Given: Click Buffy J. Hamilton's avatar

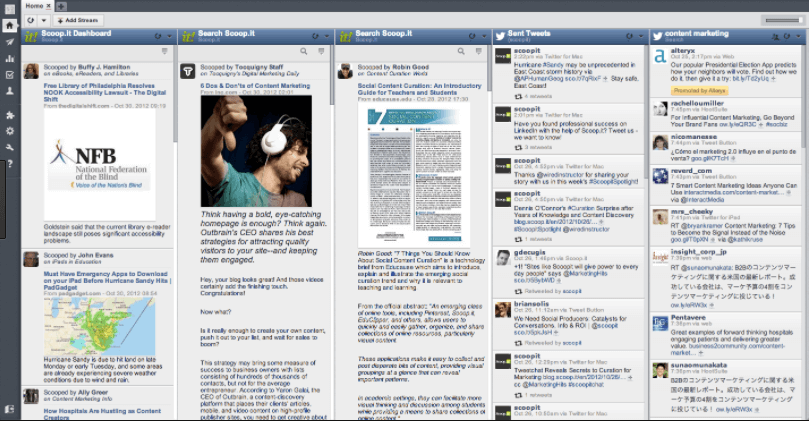Looking at the screenshot, I should (31, 71).
